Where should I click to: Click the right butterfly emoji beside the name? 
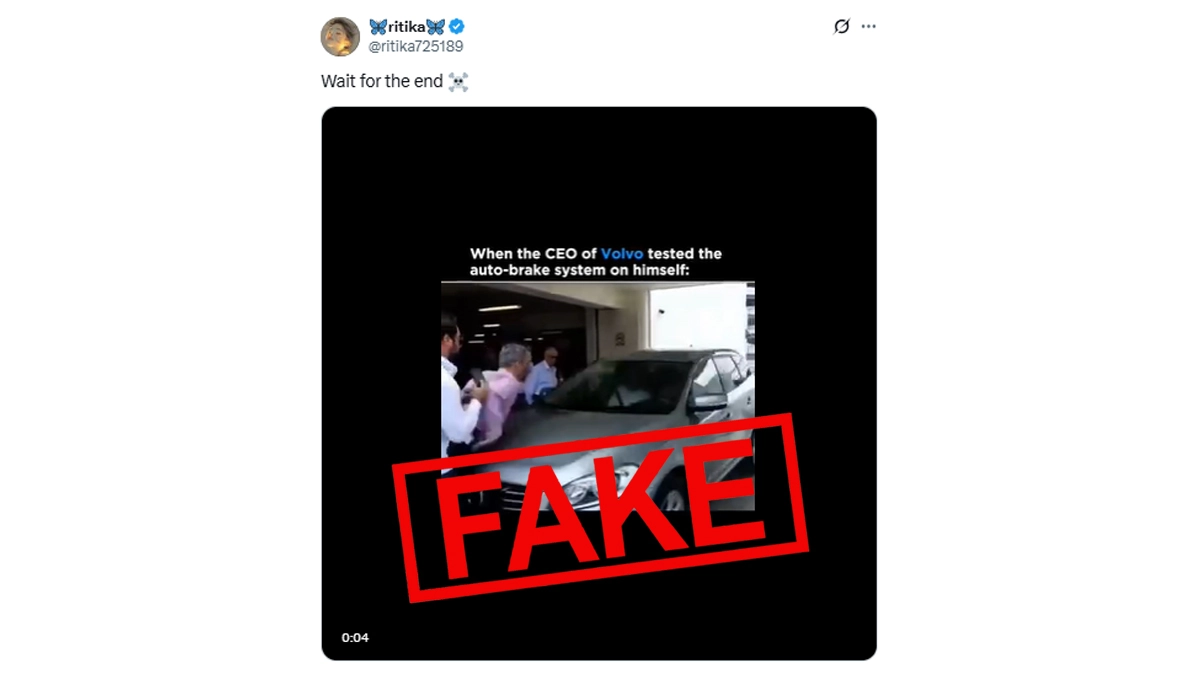coord(435,27)
